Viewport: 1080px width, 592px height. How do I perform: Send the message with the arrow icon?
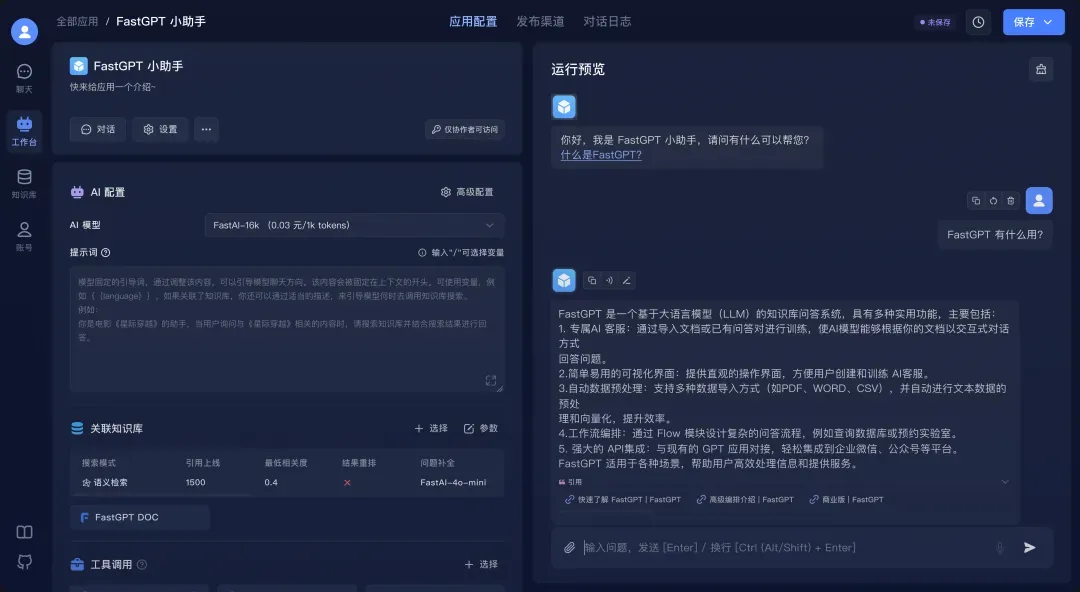pyautogui.click(x=1030, y=548)
